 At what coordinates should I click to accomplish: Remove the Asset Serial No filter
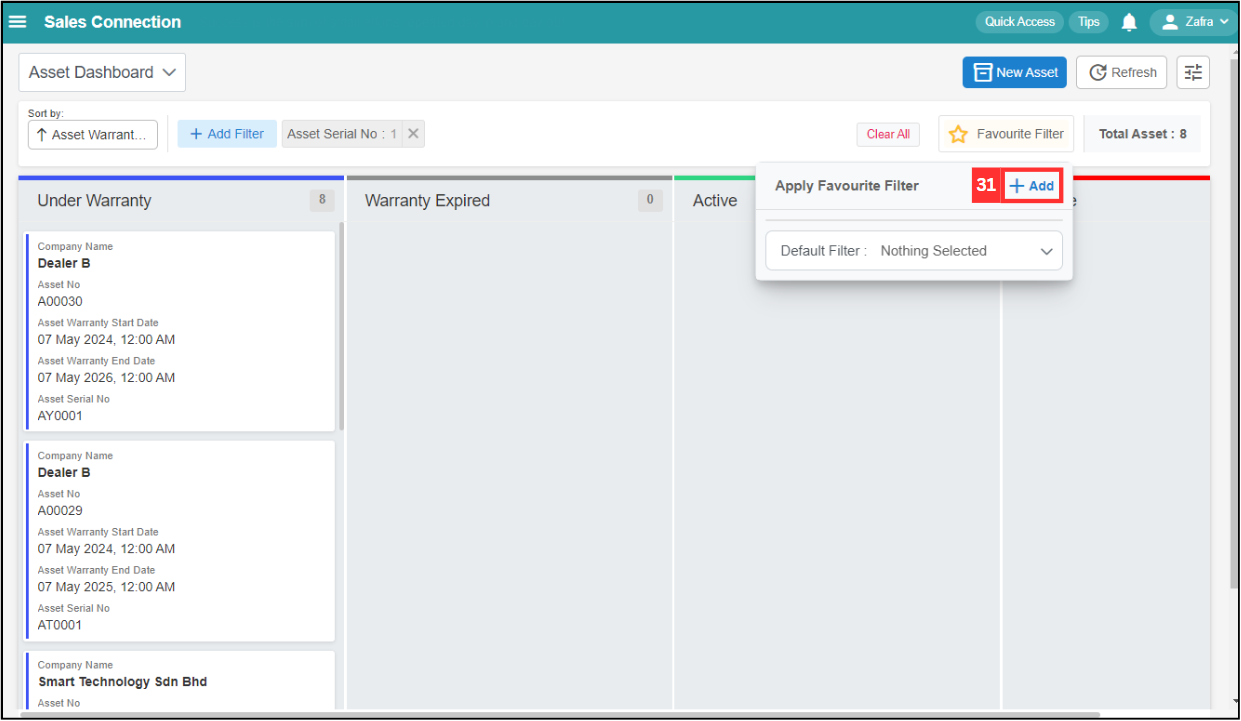(413, 134)
